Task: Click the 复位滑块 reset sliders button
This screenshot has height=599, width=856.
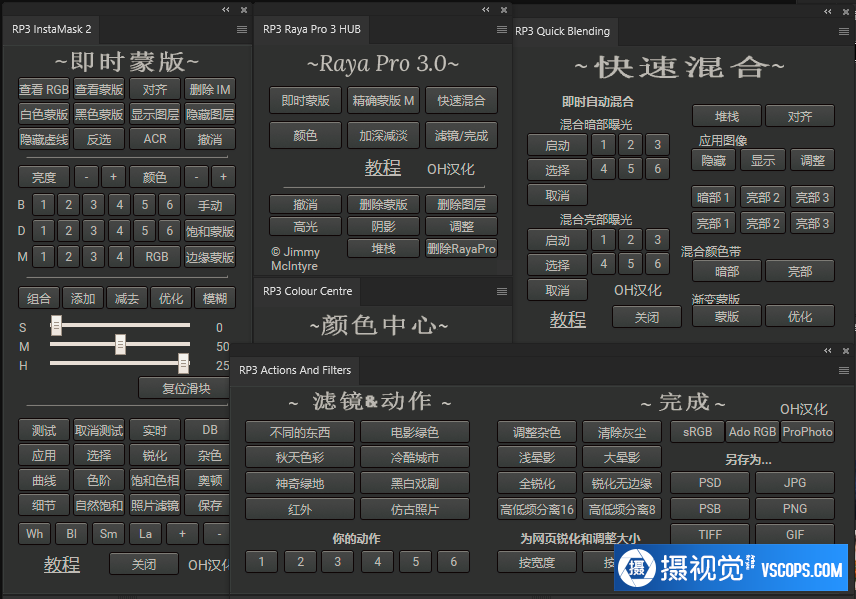Action: (x=186, y=388)
